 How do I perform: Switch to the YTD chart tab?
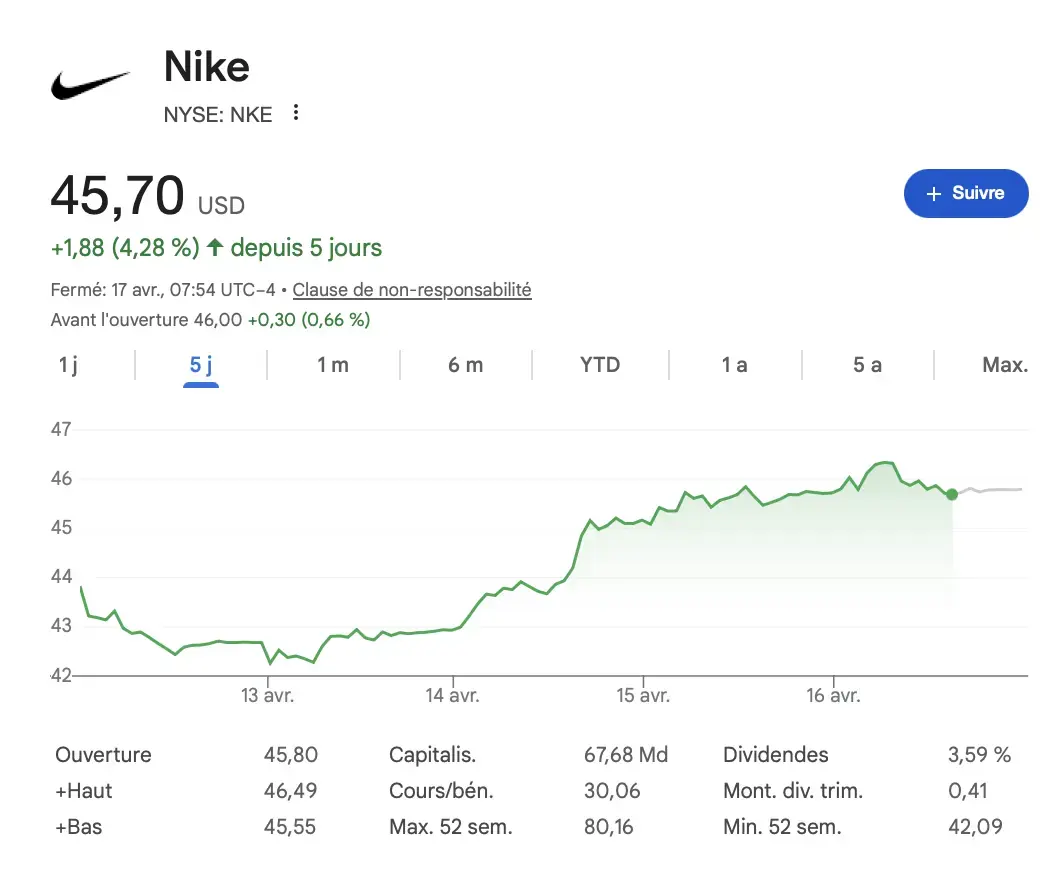click(599, 365)
